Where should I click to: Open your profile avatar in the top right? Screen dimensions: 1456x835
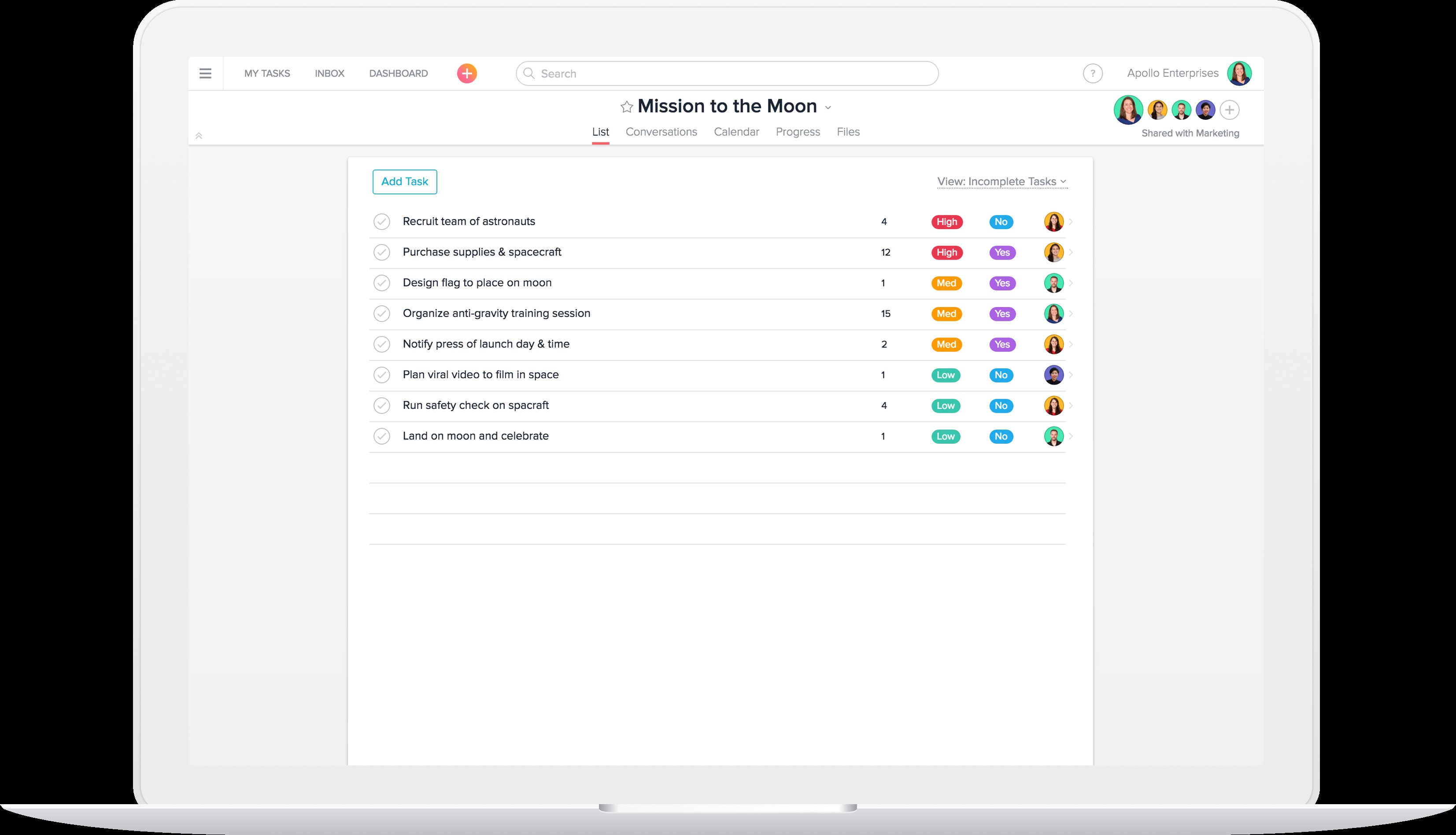pos(1240,74)
